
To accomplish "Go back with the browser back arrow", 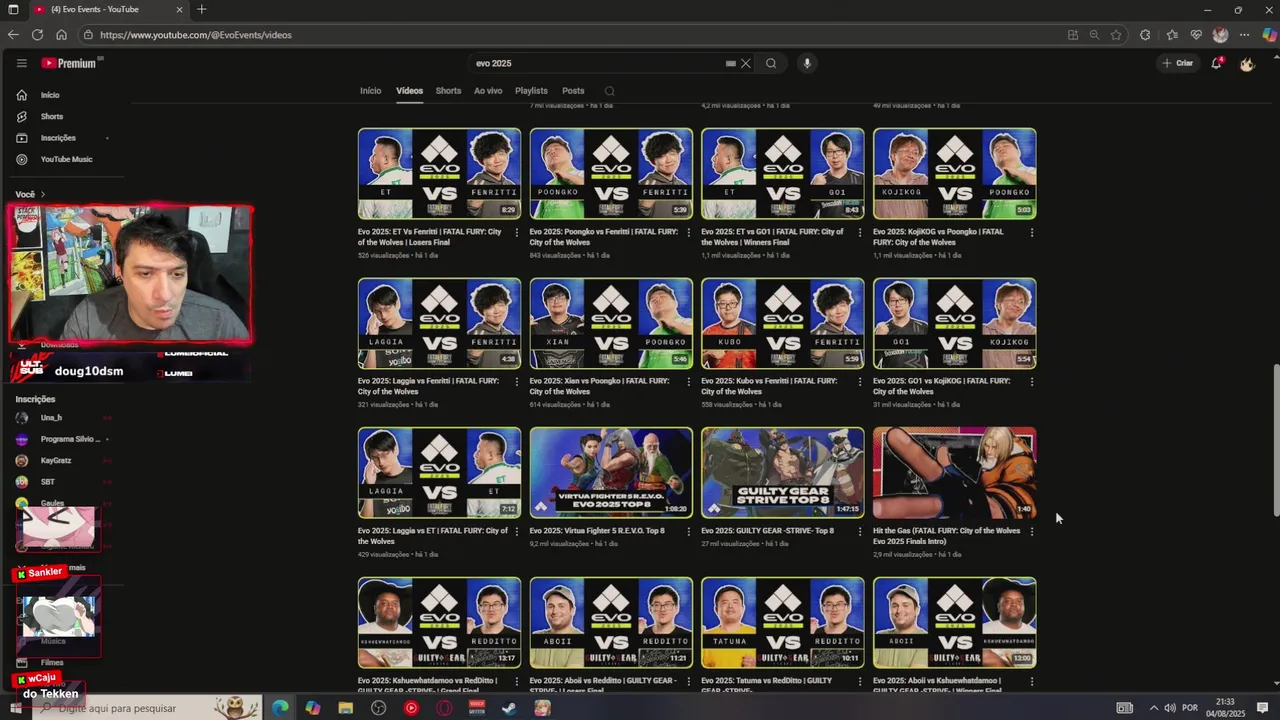I will (13, 35).
